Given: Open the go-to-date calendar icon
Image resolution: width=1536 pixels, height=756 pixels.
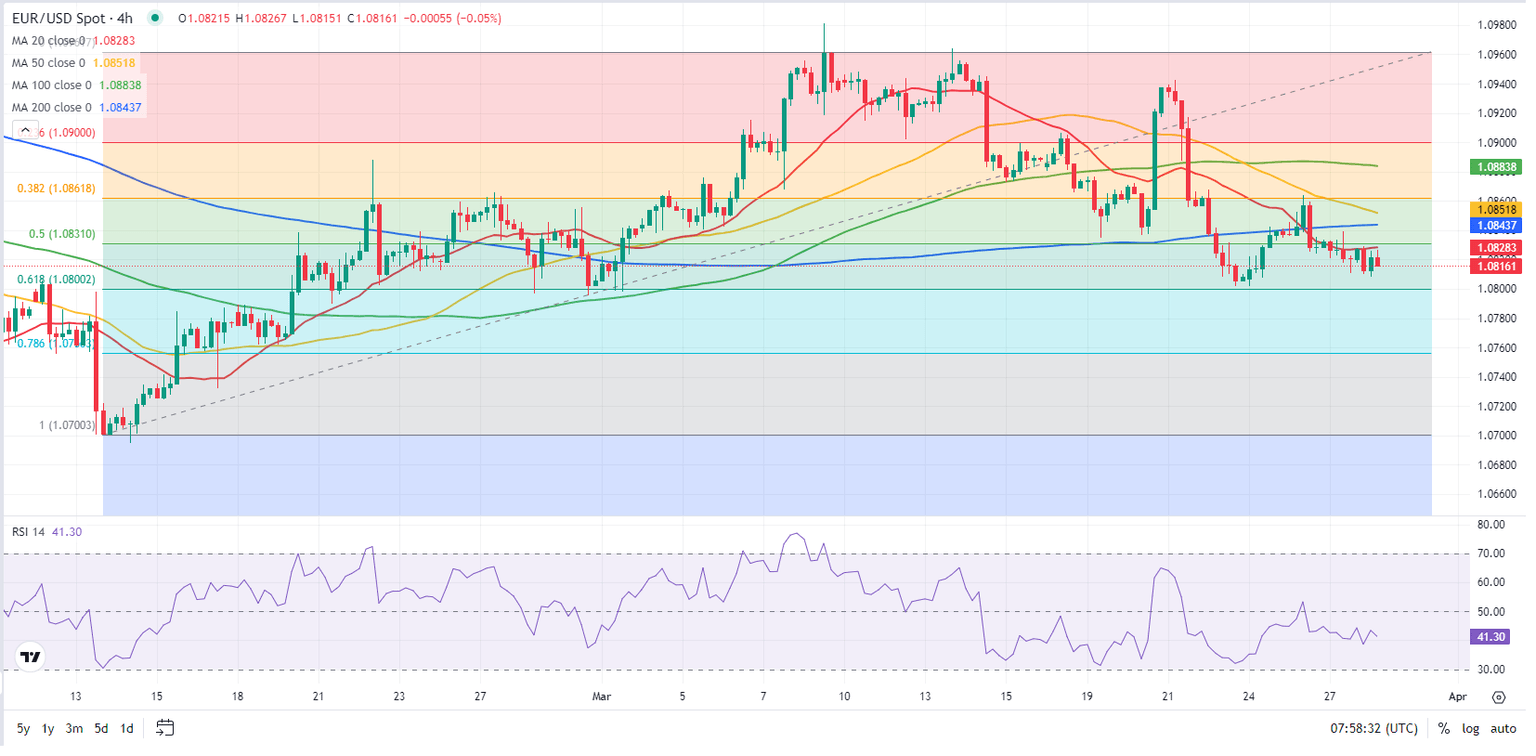Looking at the screenshot, I should tap(166, 728).
